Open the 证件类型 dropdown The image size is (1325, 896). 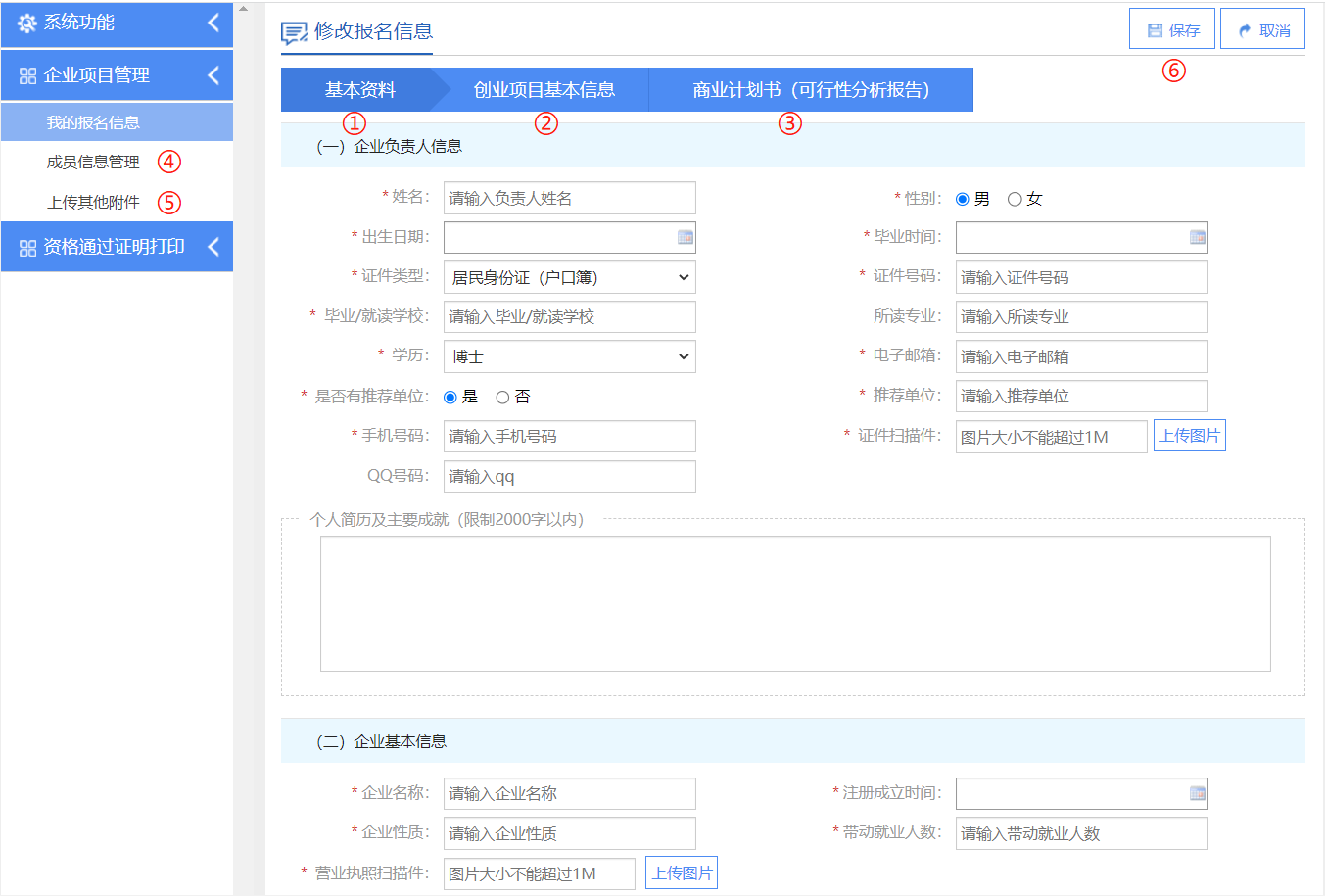click(570, 277)
